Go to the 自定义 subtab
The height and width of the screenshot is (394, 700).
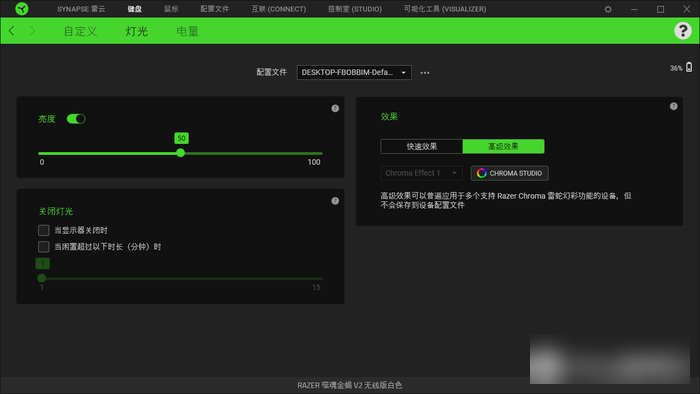[80, 31]
